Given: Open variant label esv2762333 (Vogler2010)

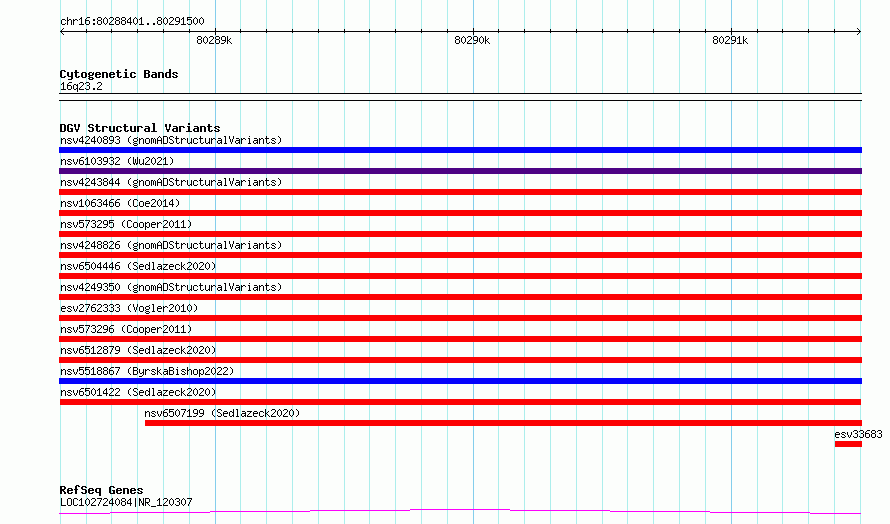Looking at the screenshot, I should point(129,308).
